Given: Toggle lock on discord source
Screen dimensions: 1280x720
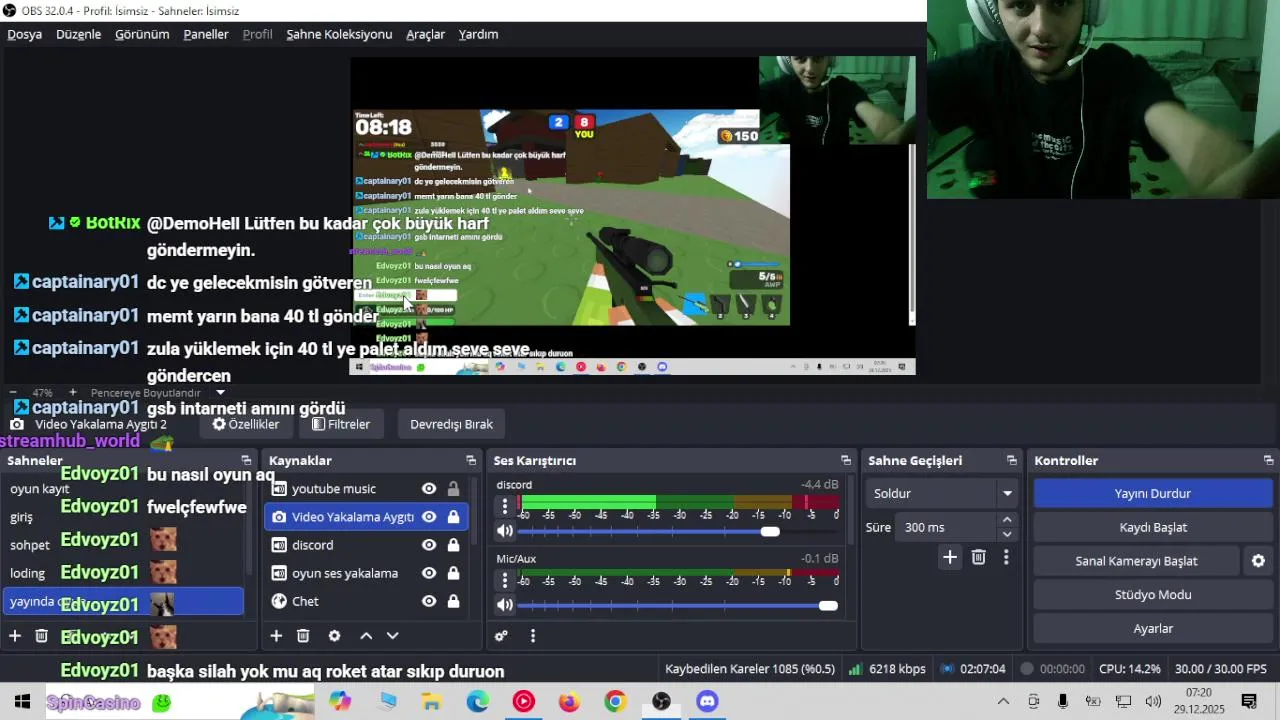Looking at the screenshot, I should (x=453, y=545).
